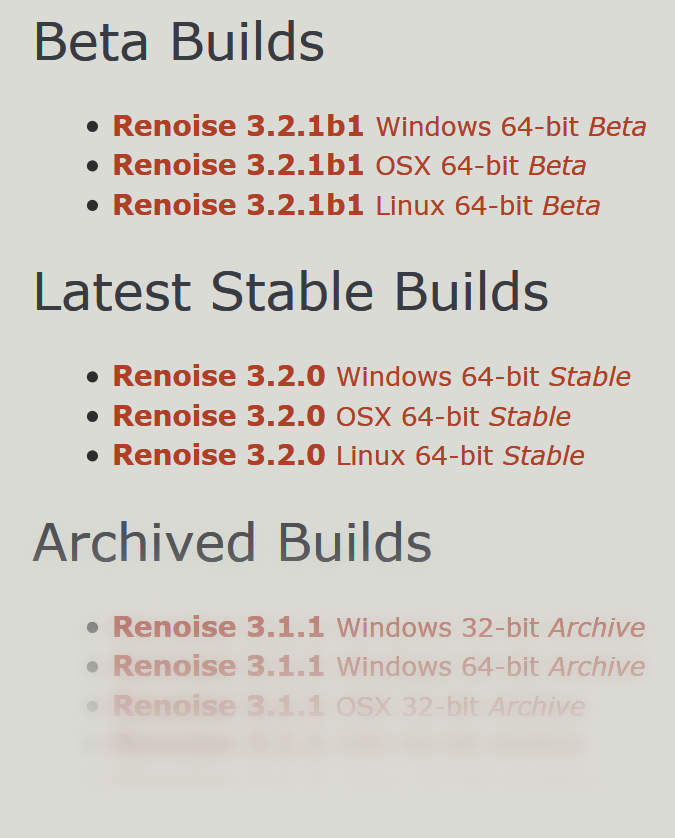Screen dimensions: 675x838
Task: Click italic 'Stable' word in Windows link
Action: click(x=590, y=377)
